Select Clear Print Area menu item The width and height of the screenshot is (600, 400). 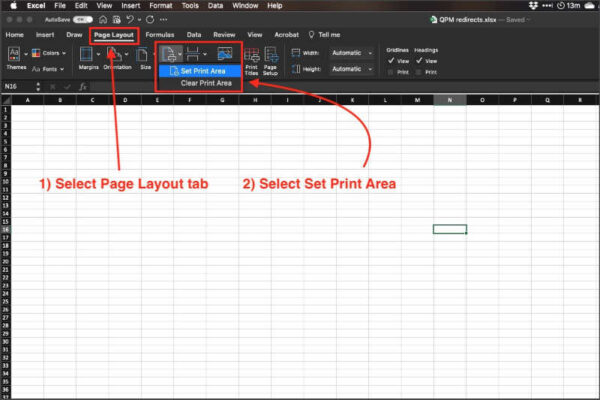[x=199, y=83]
